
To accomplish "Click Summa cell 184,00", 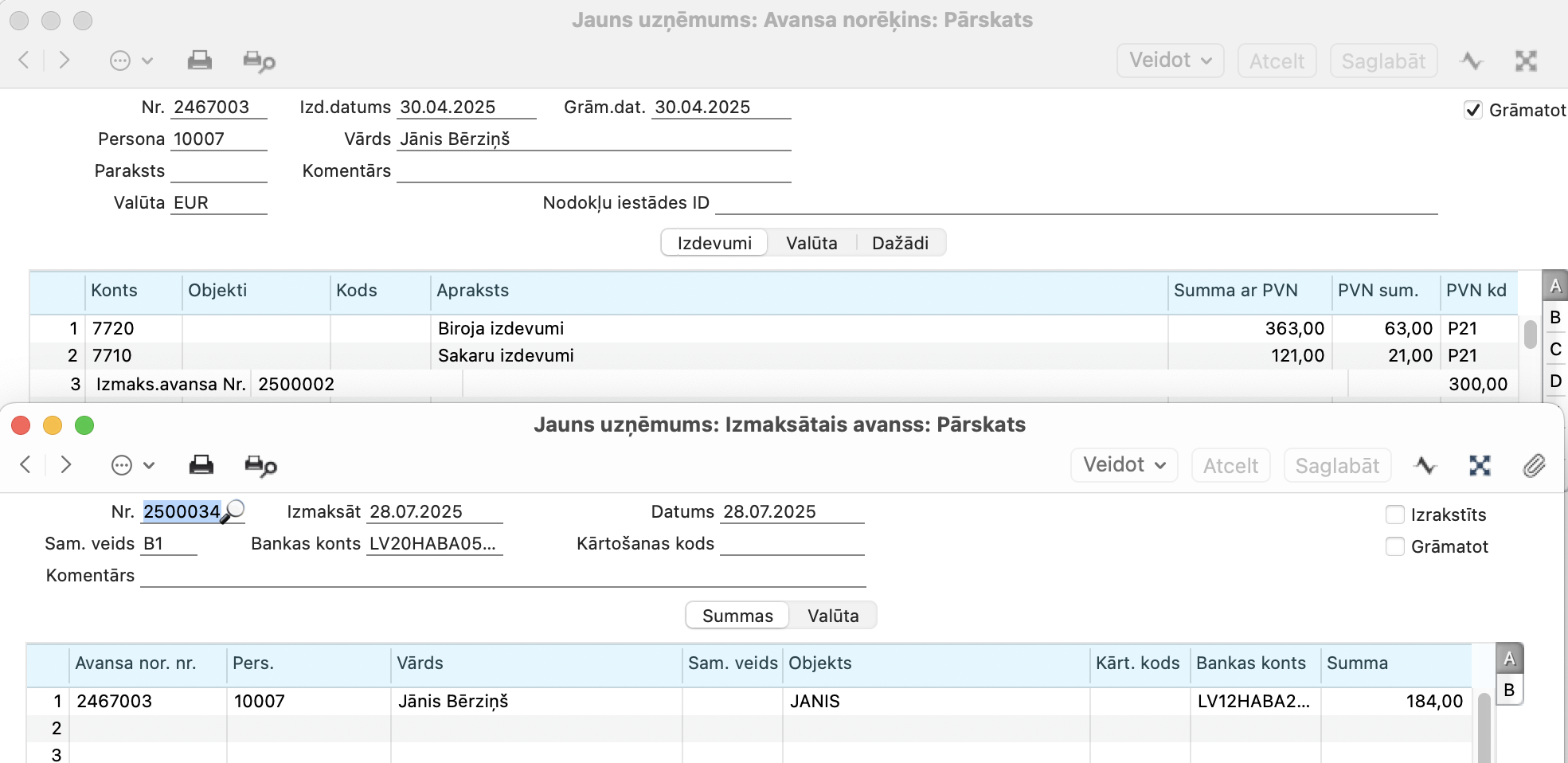I will tap(1397, 701).
